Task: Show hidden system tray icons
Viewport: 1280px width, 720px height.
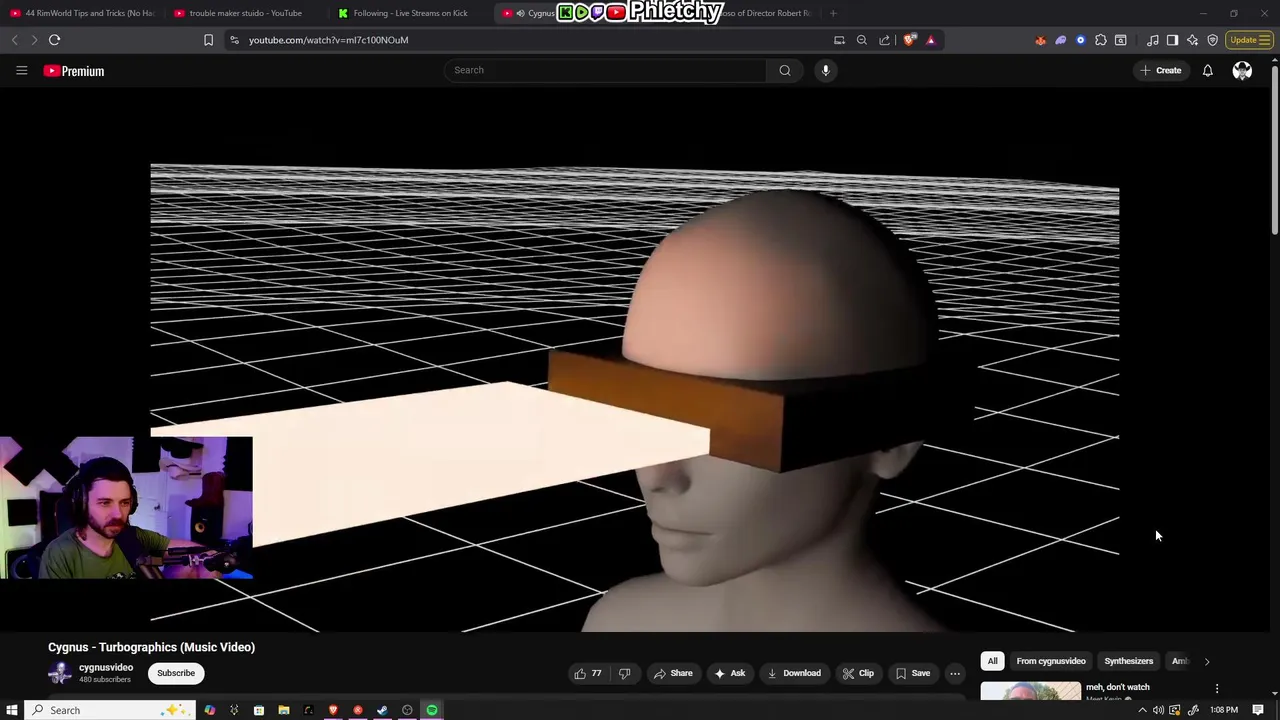Action: click(x=1142, y=710)
